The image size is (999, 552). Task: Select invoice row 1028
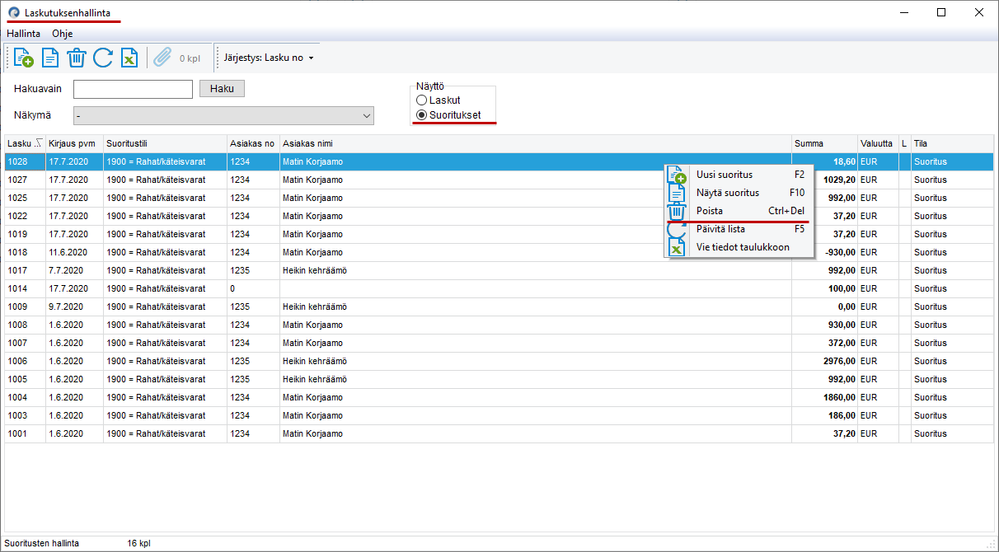pos(499,162)
